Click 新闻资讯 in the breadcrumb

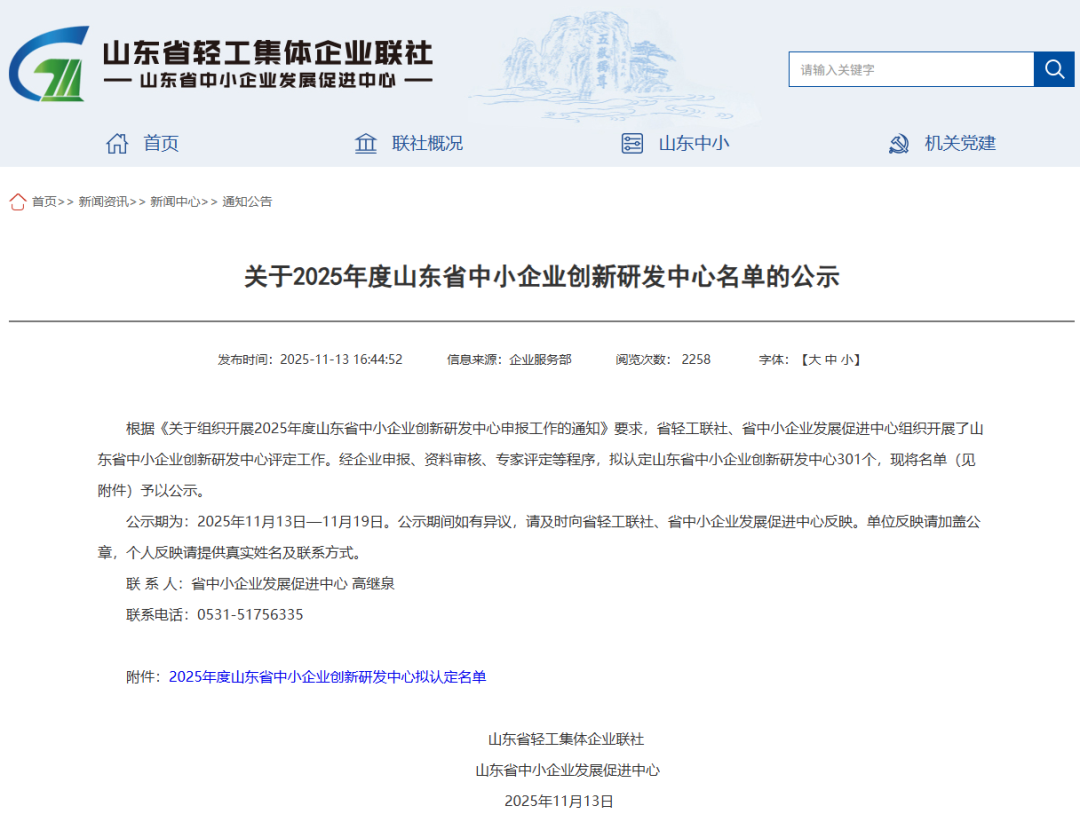(103, 202)
